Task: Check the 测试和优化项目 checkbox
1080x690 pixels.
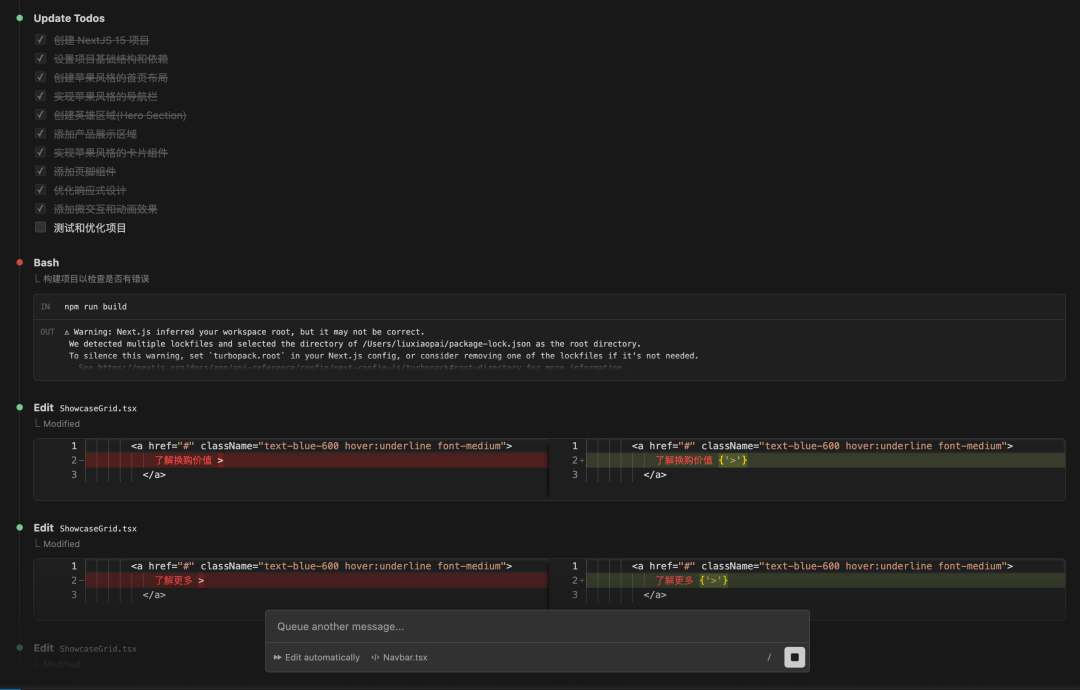Action: (x=41, y=227)
